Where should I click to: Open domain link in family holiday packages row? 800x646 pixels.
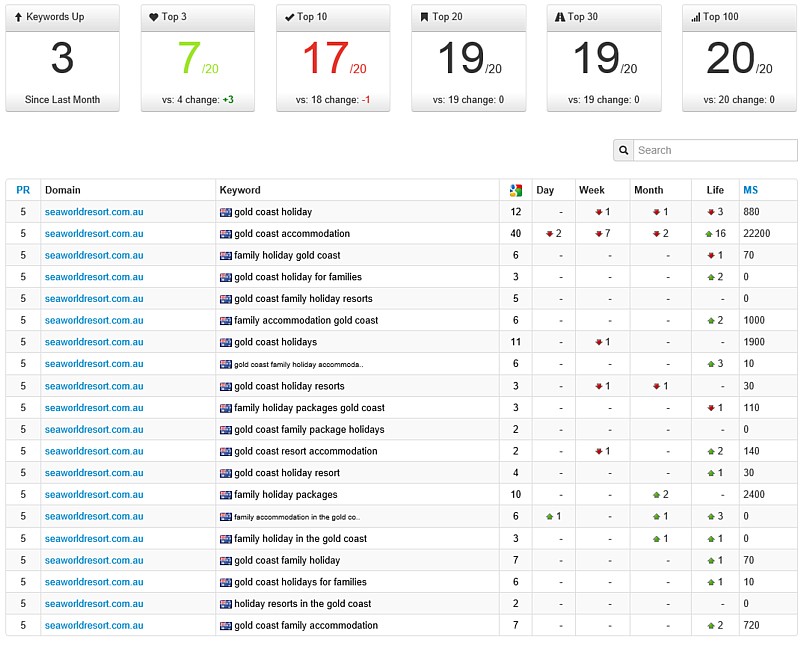click(x=94, y=494)
